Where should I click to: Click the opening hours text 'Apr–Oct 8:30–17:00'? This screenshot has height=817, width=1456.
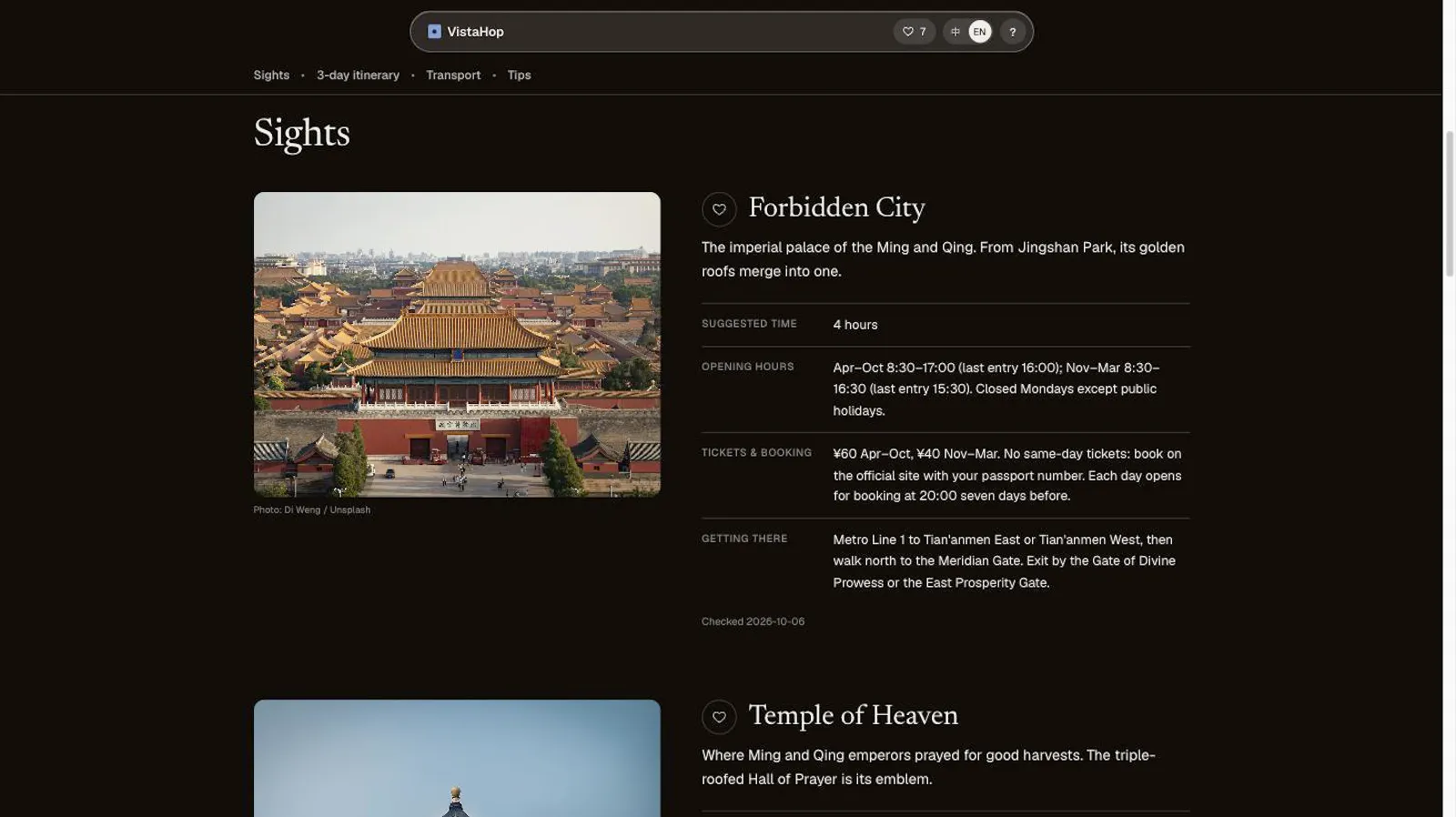coord(996,389)
